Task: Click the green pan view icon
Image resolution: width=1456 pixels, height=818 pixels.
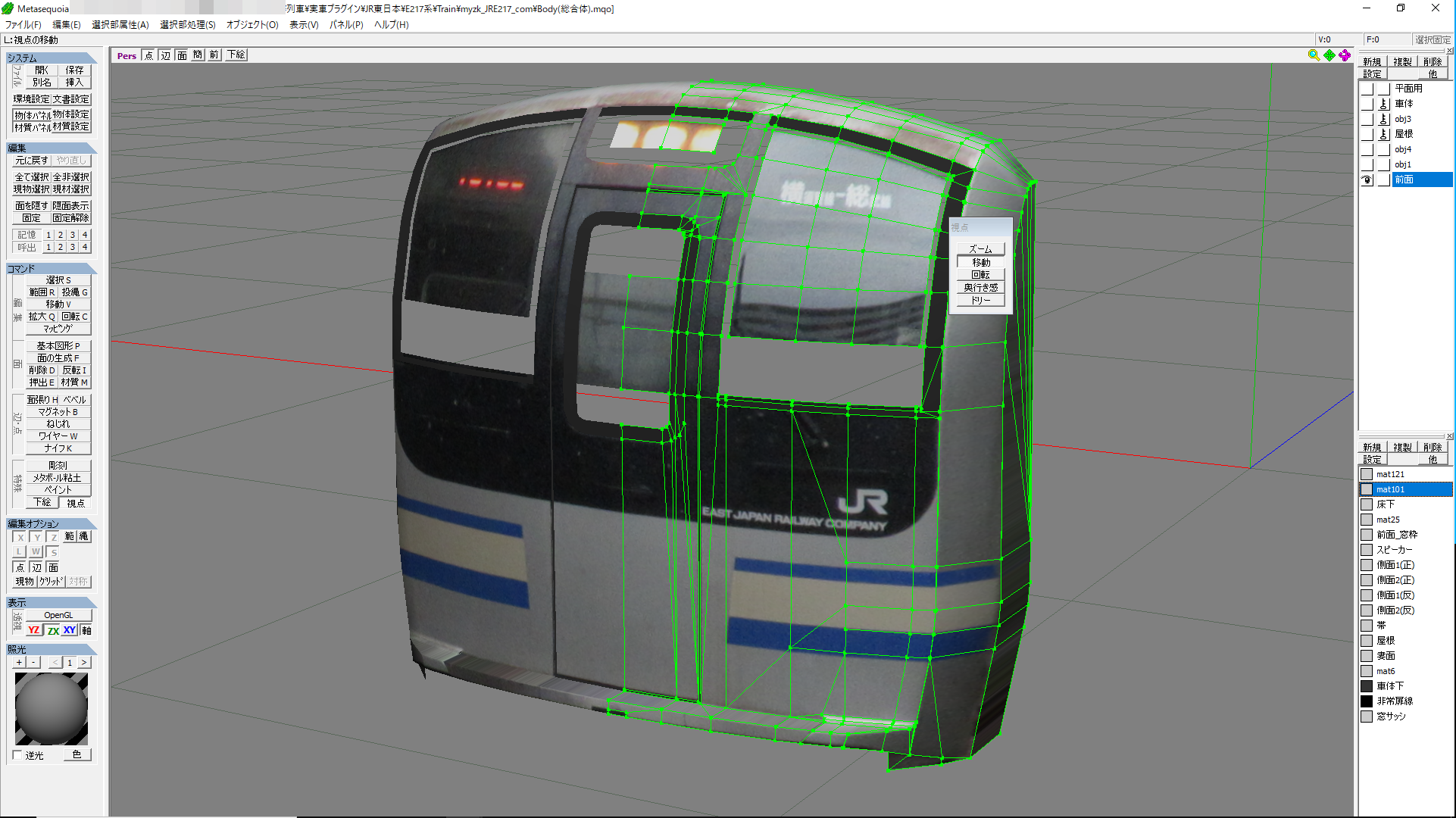Action: pos(1329,55)
